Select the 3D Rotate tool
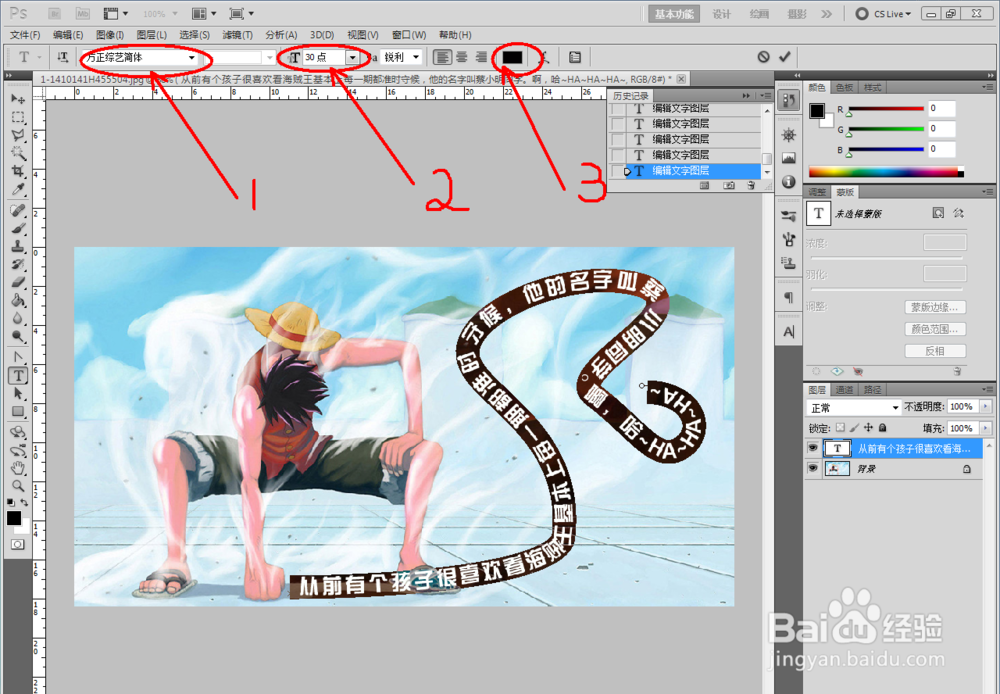The height and width of the screenshot is (694, 1000). [18, 432]
